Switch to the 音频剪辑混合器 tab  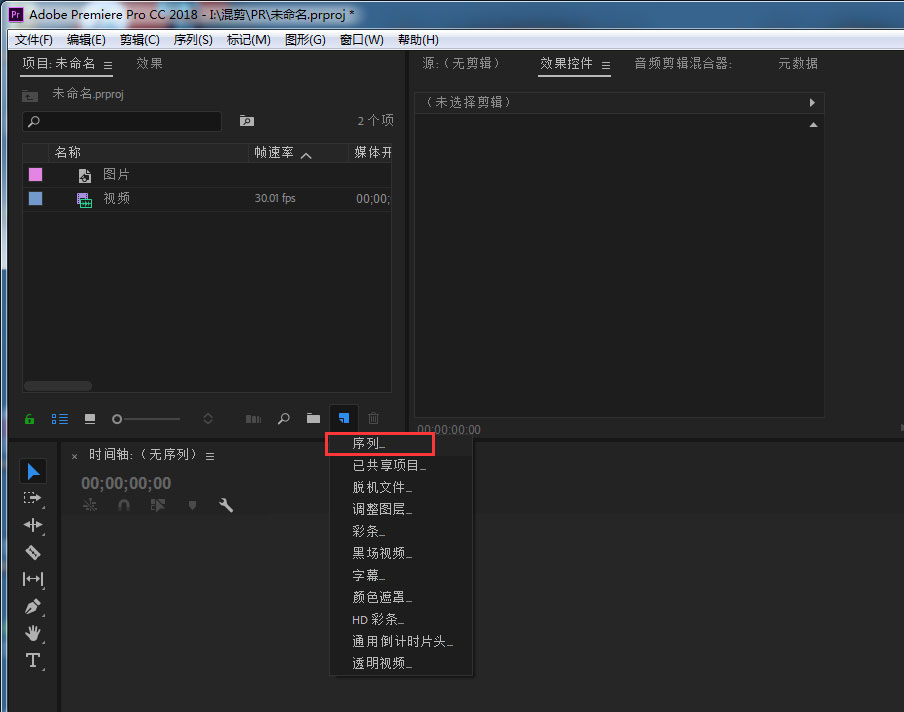(683, 63)
